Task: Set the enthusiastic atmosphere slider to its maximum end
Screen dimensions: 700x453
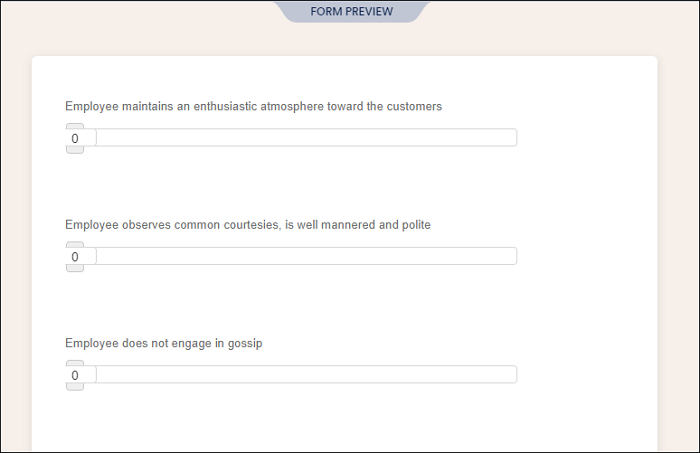Action: (514, 137)
